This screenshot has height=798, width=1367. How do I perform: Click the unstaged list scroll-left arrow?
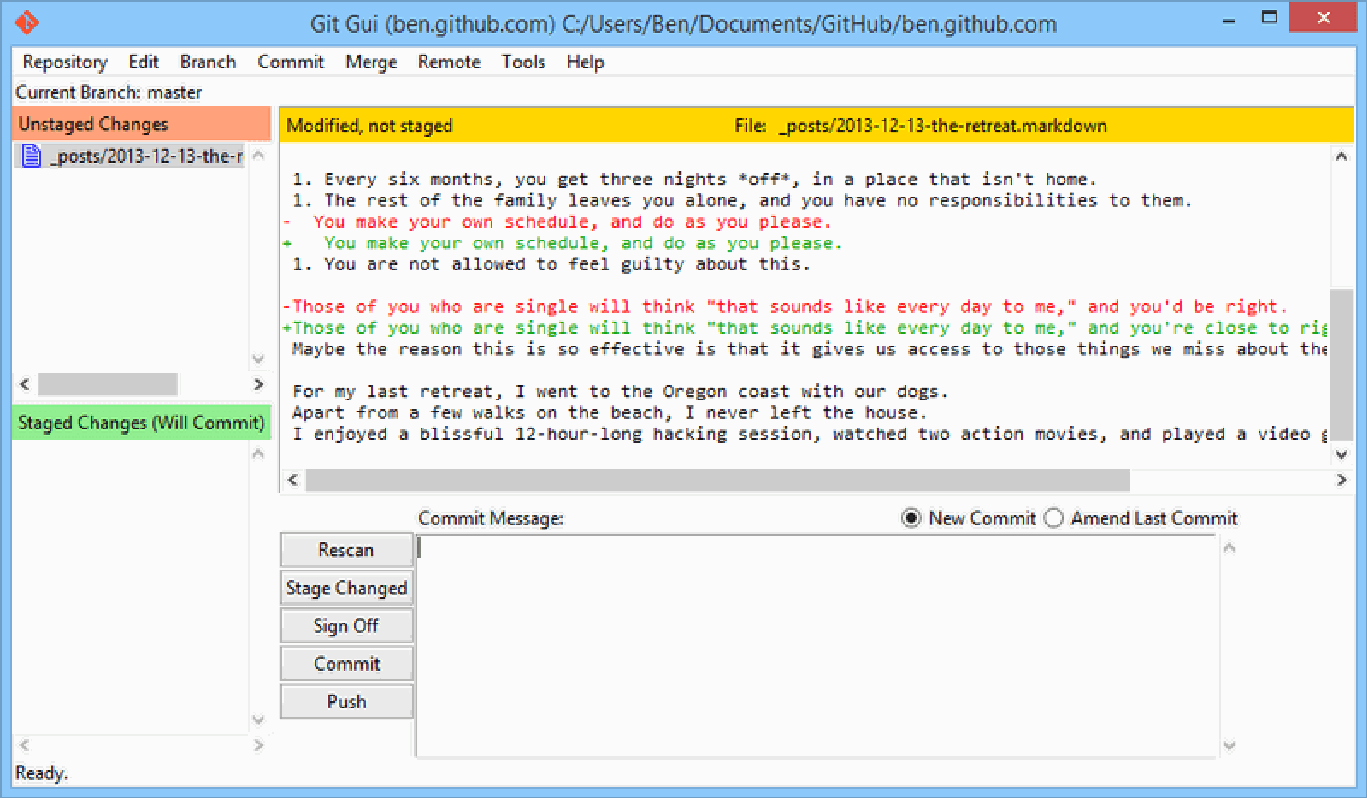tap(25, 384)
